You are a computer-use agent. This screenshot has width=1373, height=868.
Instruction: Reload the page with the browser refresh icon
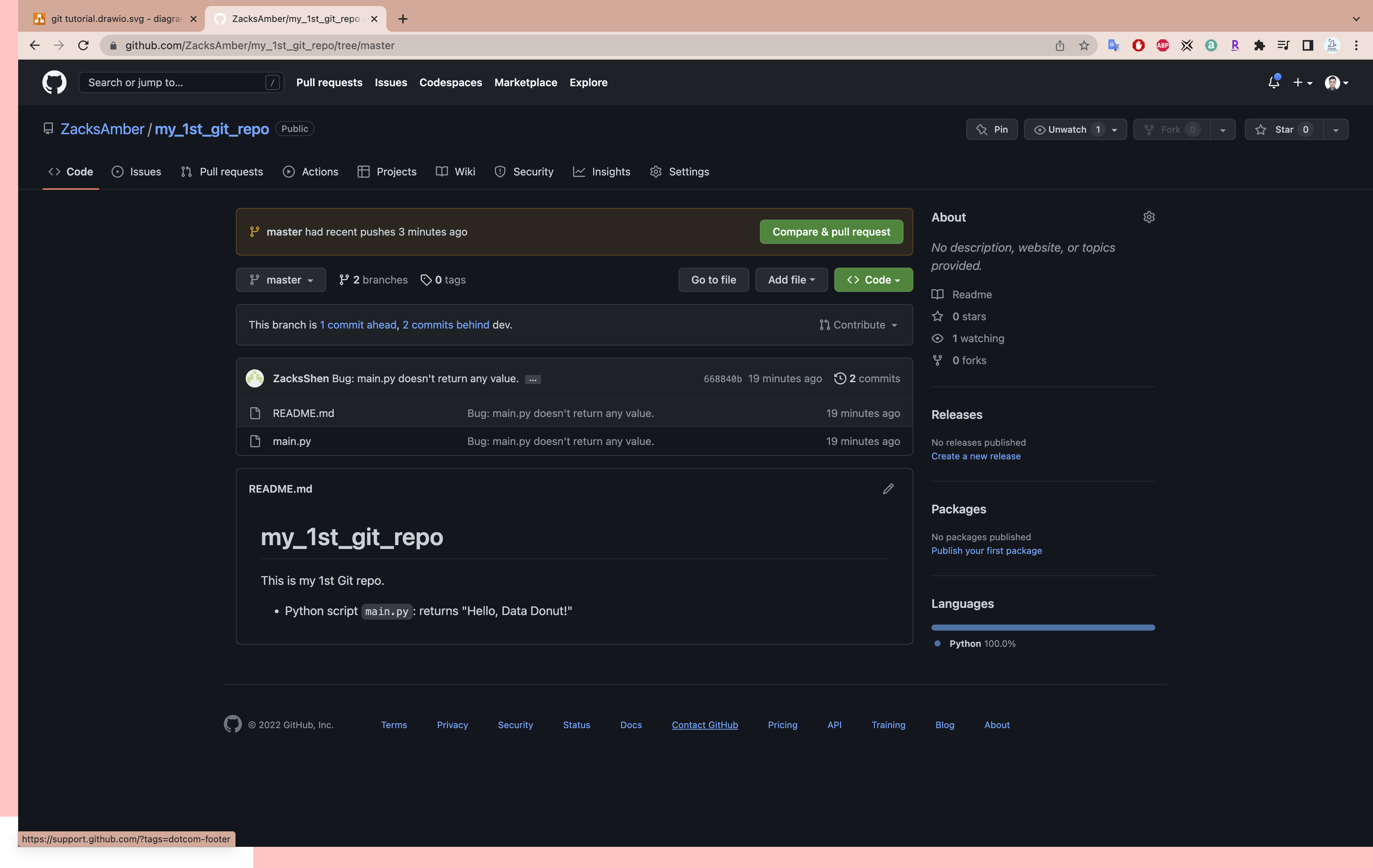(83, 46)
